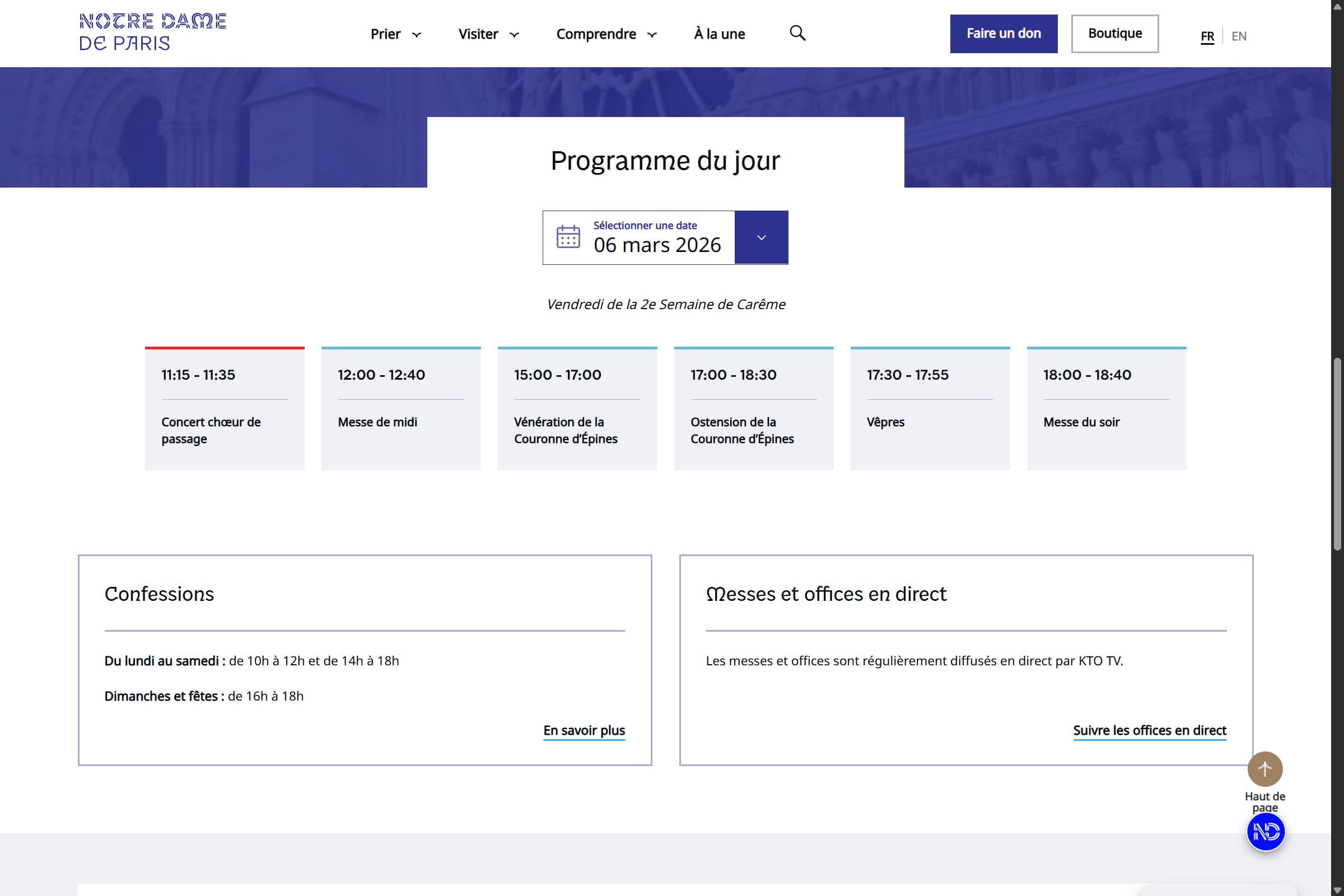
Task: Keep FR as the active language
Action: coord(1207,35)
